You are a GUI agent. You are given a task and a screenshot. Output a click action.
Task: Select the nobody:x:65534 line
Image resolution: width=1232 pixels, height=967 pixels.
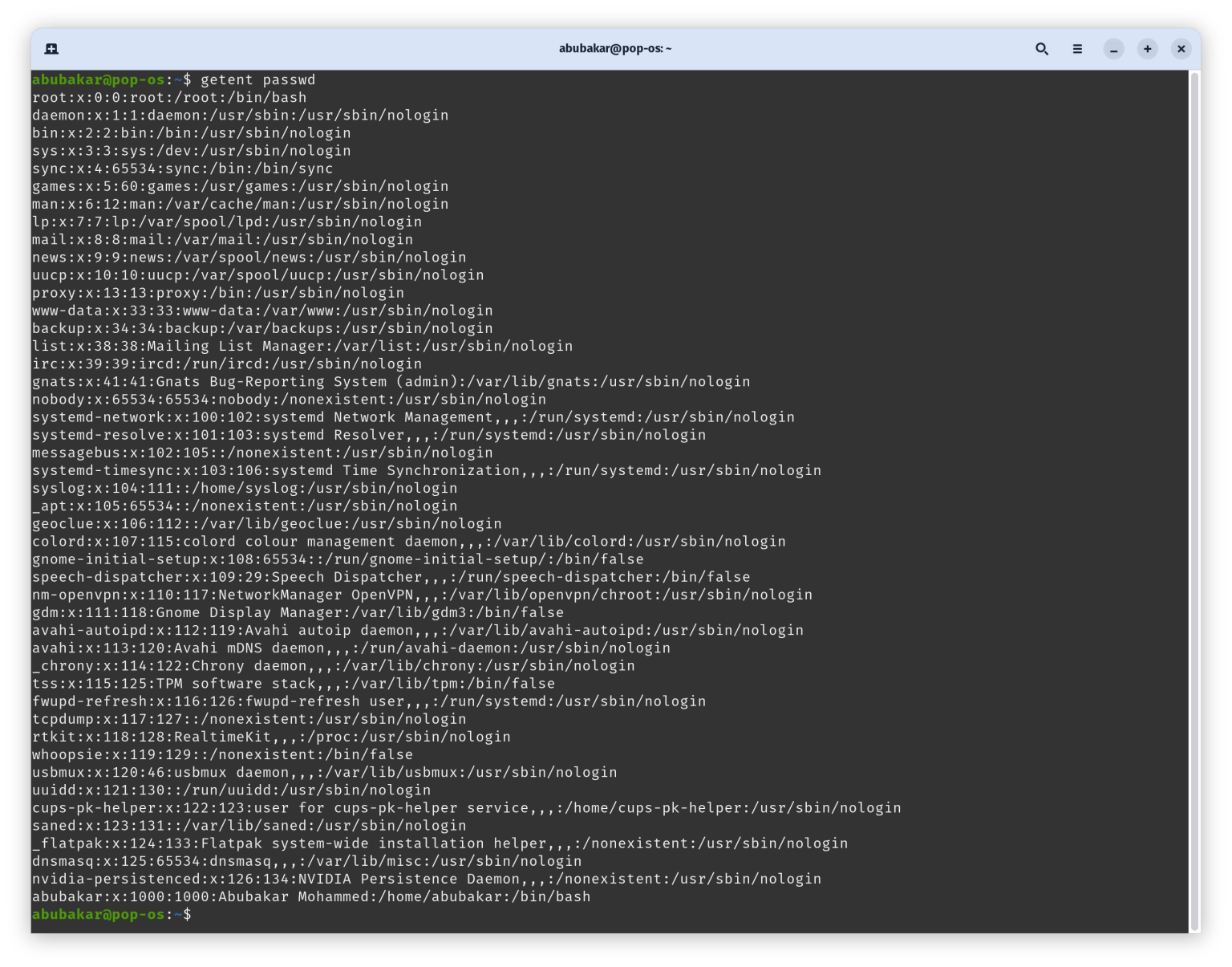point(289,399)
